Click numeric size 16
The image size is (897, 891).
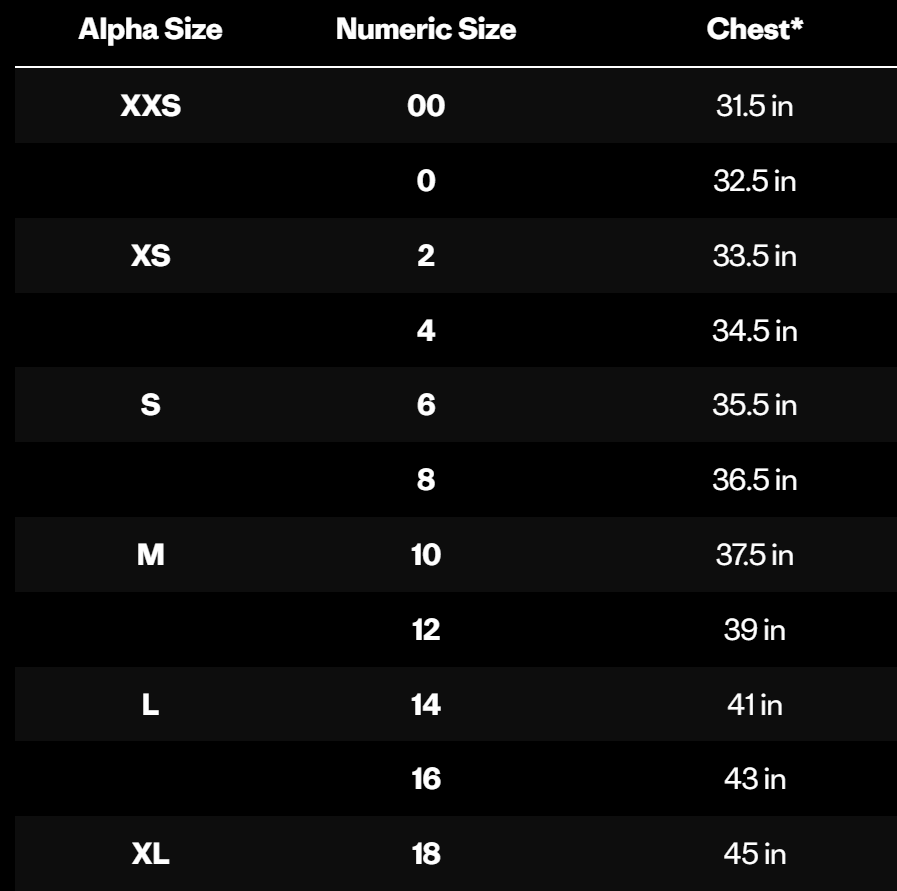pyautogui.click(x=426, y=779)
